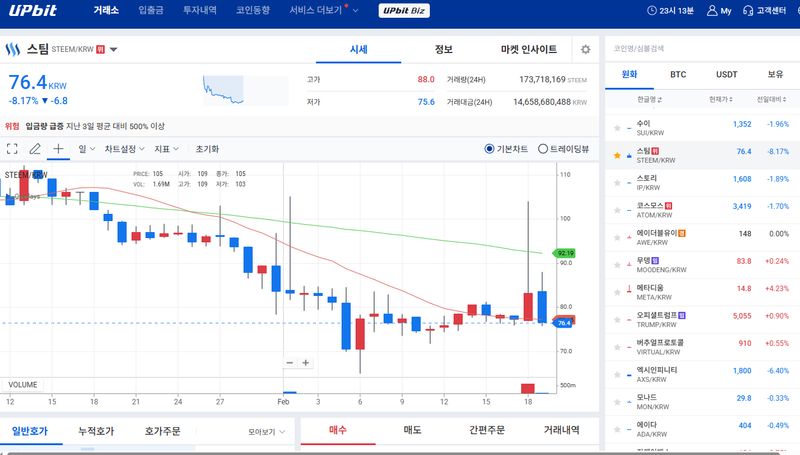Activate the crosshair cursor tool
Screen dimensions: 800x455
click(58, 148)
